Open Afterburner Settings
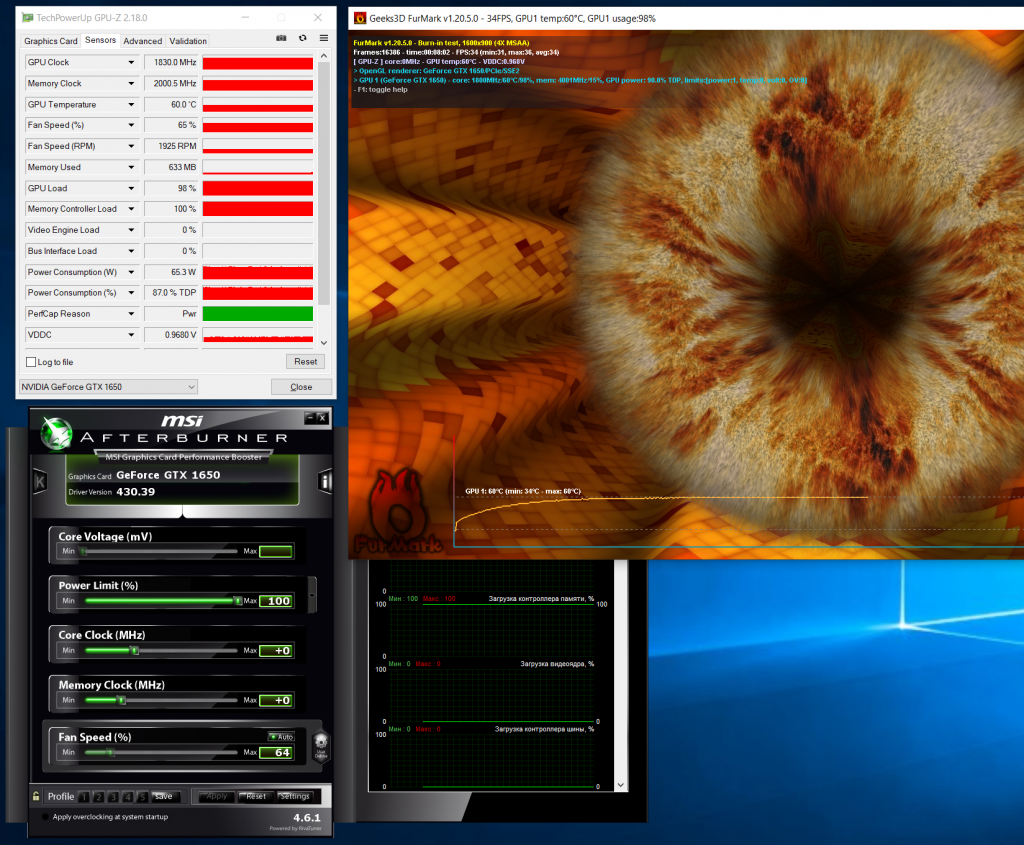 coord(295,797)
